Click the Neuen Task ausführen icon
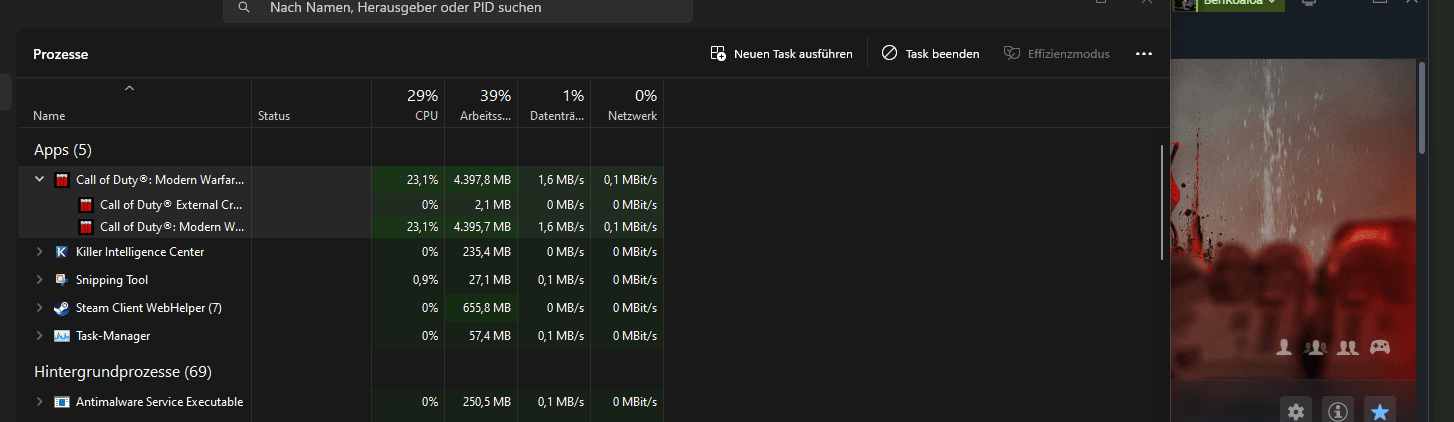The width and height of the screenshot is (1454, 422). tap(718, 53)
